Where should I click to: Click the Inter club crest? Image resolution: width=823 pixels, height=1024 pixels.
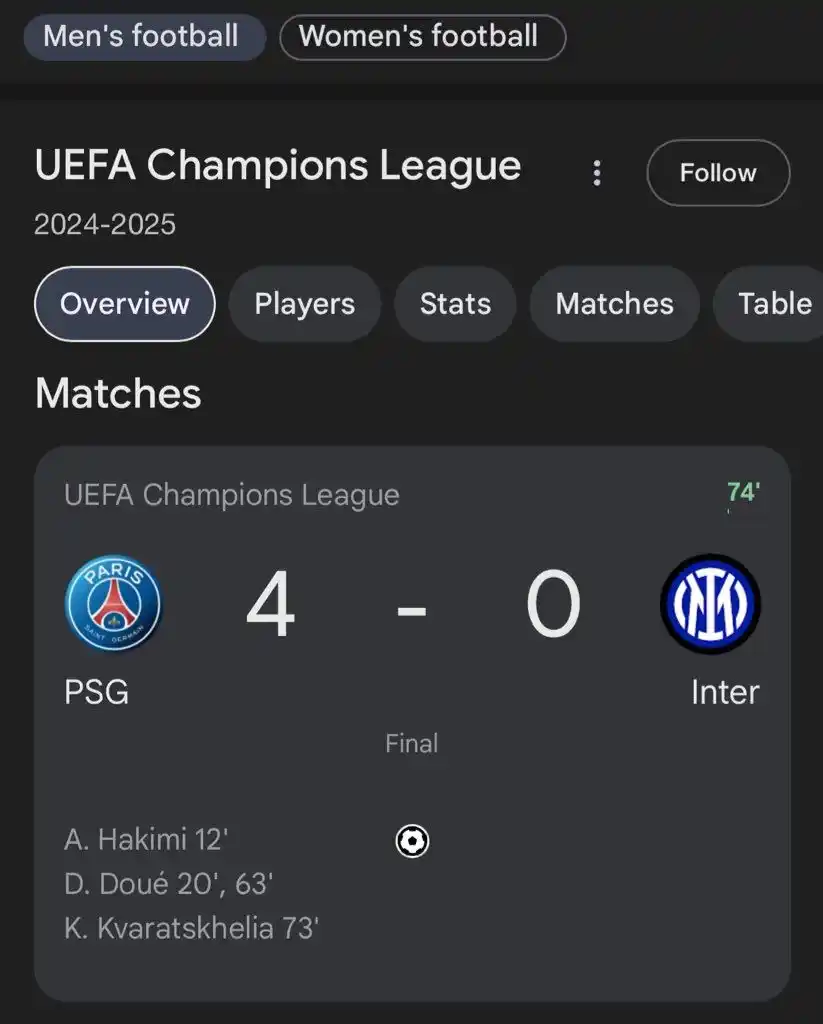pyautogui.click(x=710, y=604)
